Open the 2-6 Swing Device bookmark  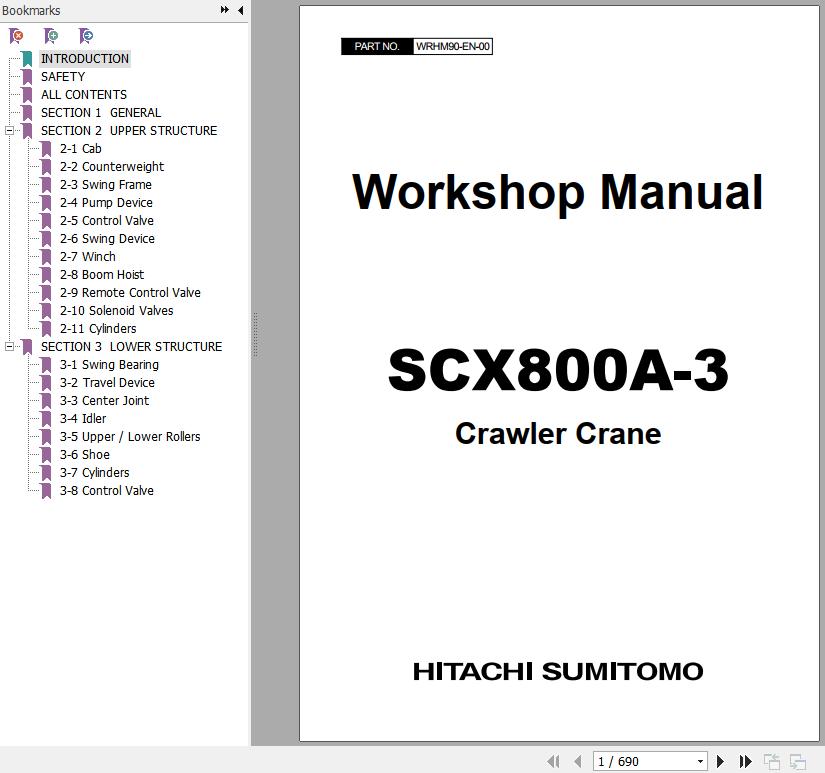coord(107,239)
